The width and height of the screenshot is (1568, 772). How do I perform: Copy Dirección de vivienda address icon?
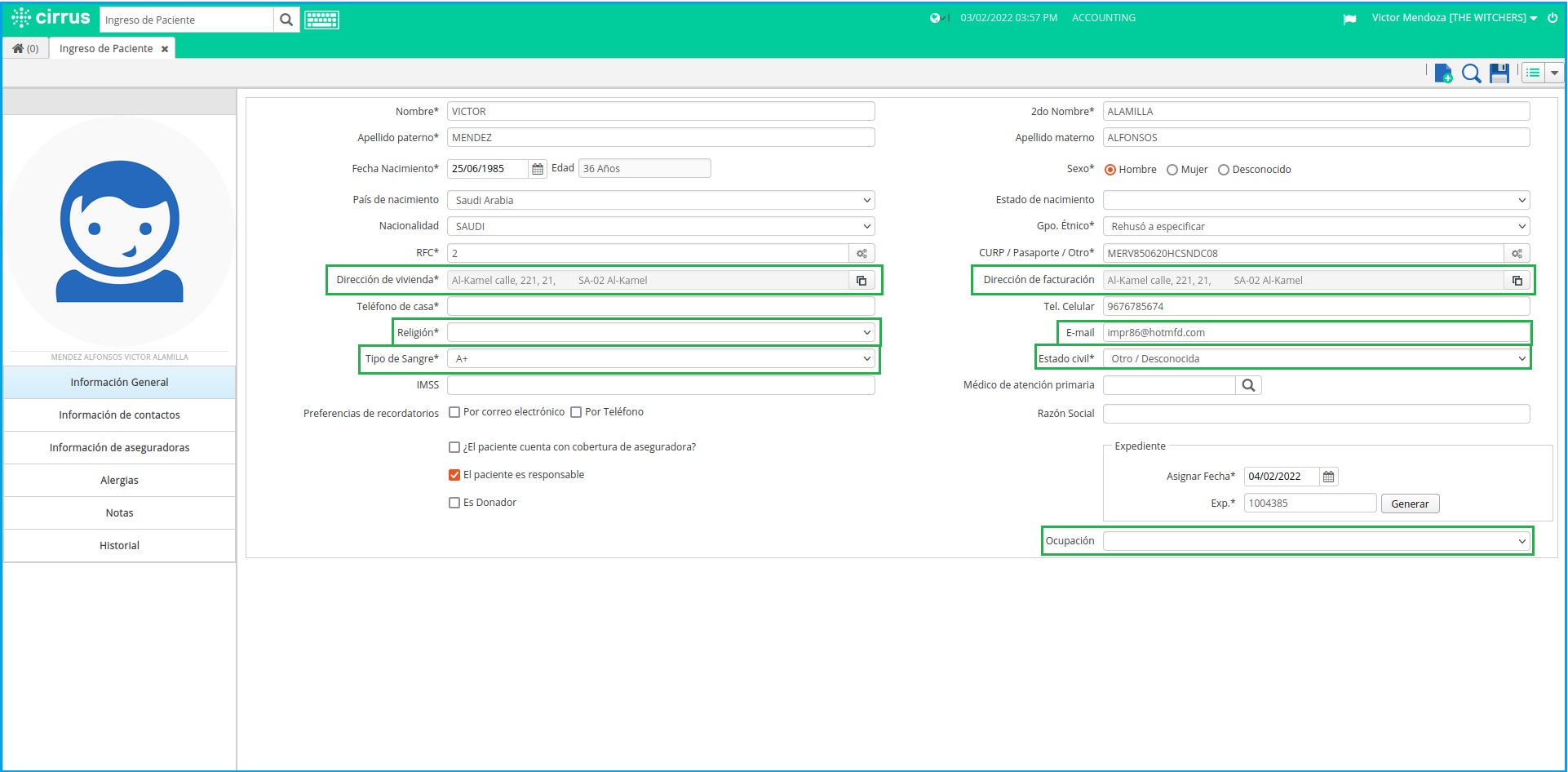[x=862, y=281]
